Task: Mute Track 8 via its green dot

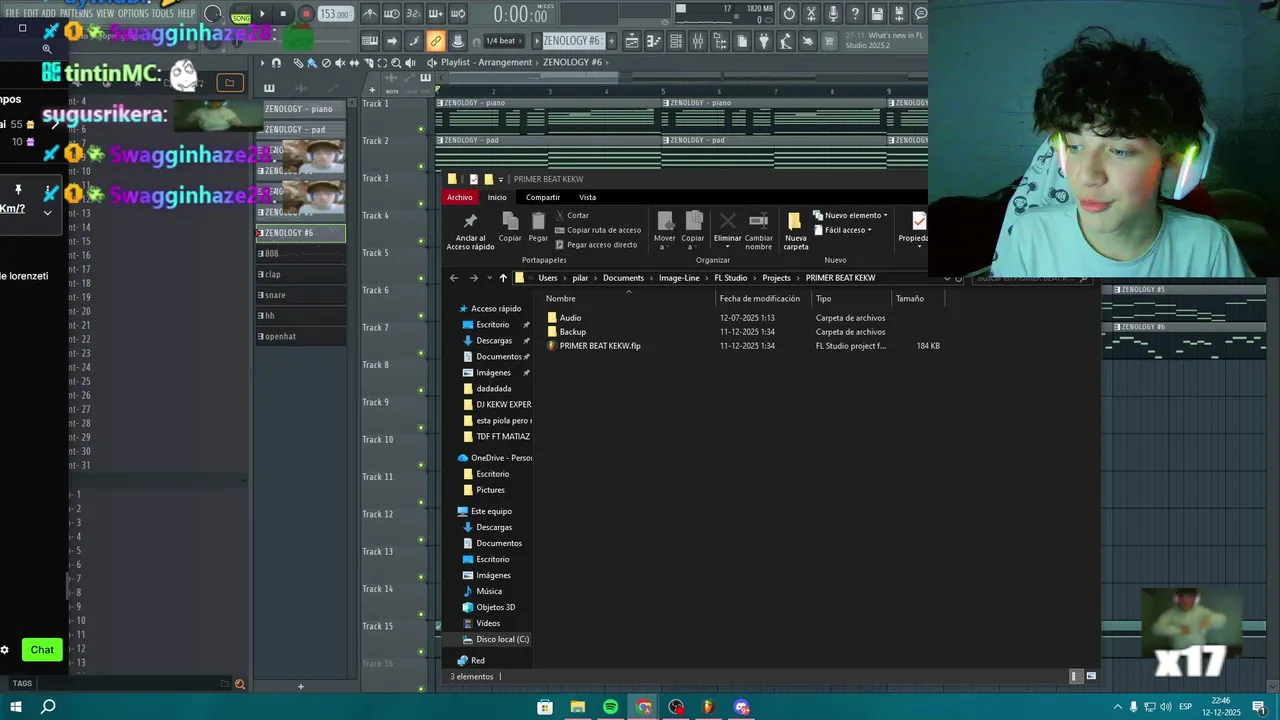Action: pos(421,390)
